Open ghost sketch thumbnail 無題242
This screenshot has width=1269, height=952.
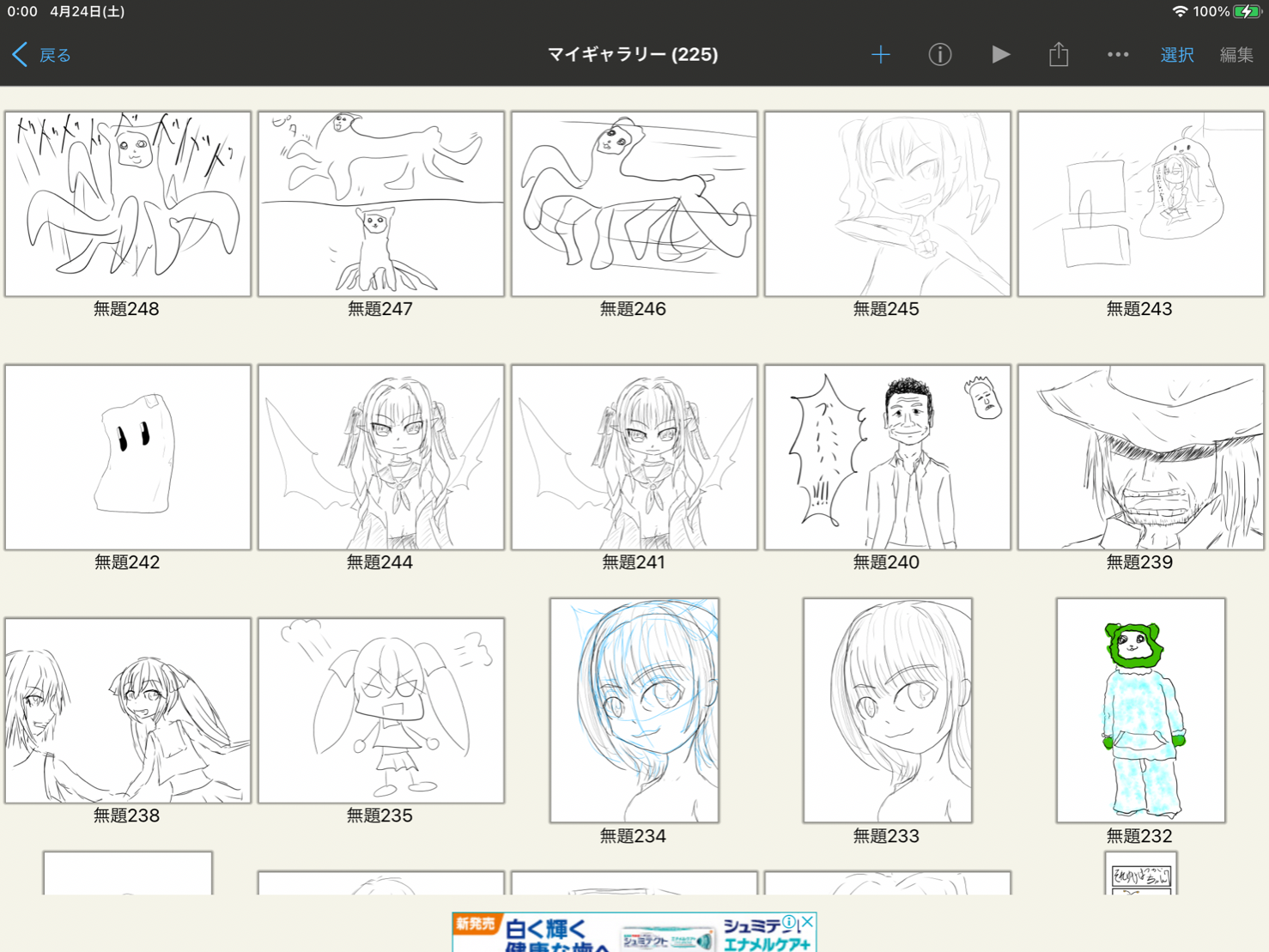pyautogui.click(x=128, y=458)
